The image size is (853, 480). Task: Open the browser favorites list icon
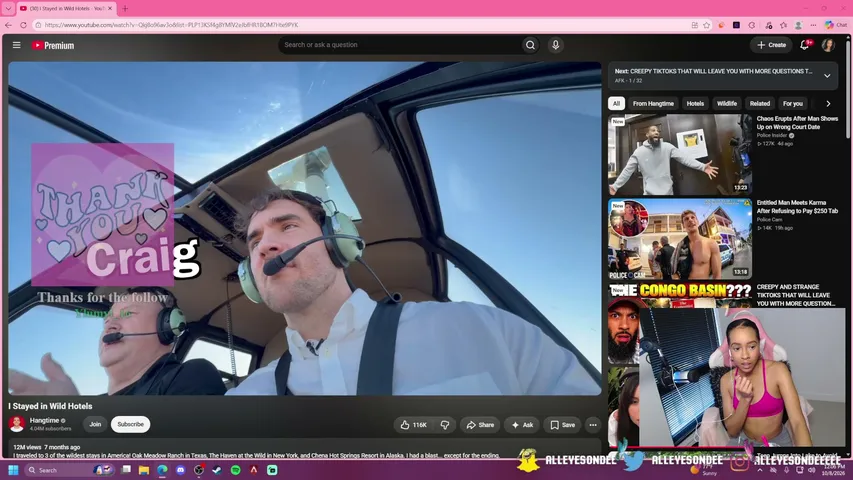click(x=783, y=25)
